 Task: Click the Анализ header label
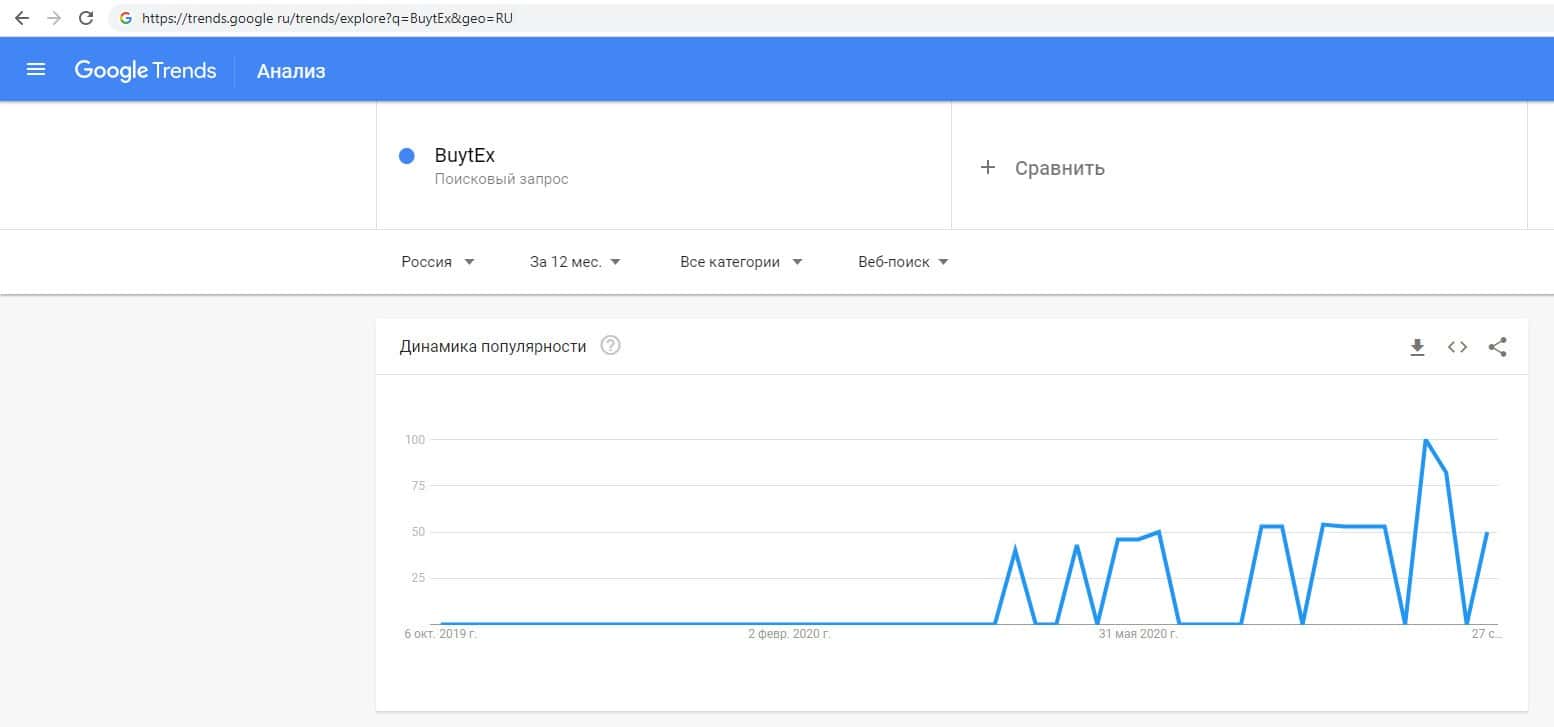point(291,71)
